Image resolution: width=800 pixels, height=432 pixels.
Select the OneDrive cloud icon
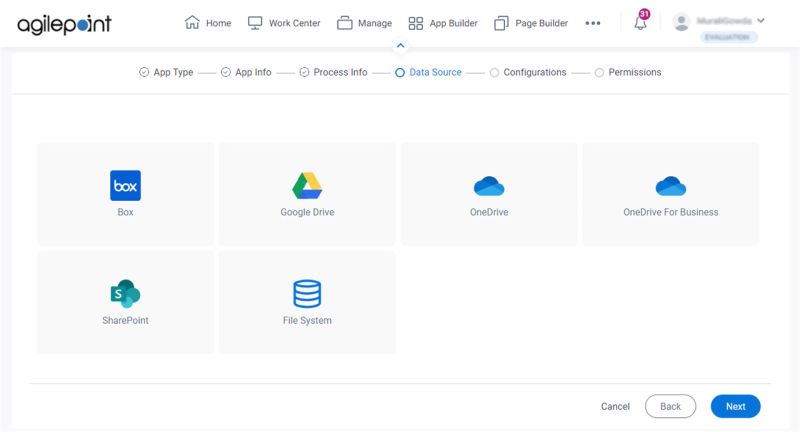[489, 186]
